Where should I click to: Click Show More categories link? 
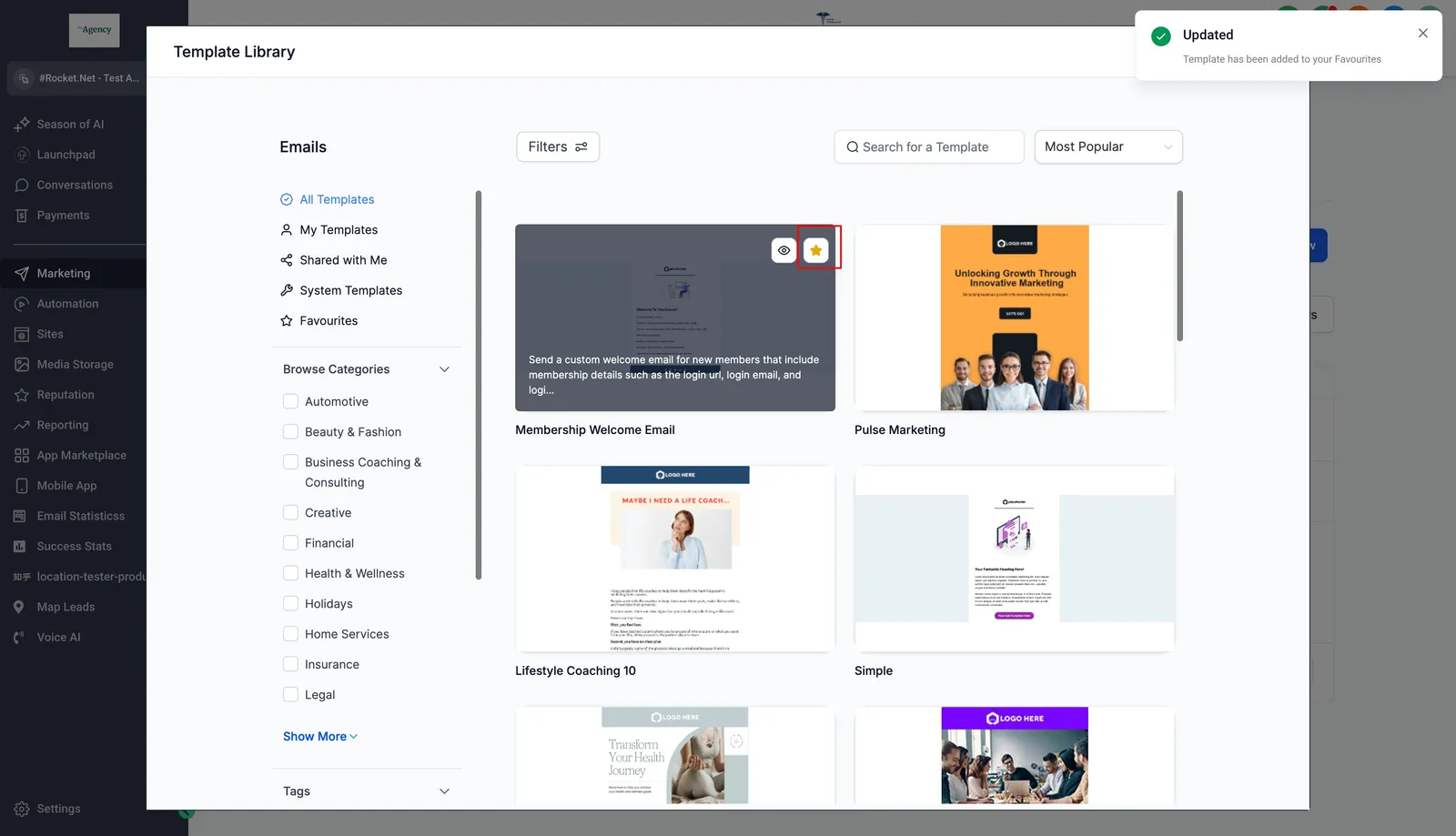tap(320, 737)
